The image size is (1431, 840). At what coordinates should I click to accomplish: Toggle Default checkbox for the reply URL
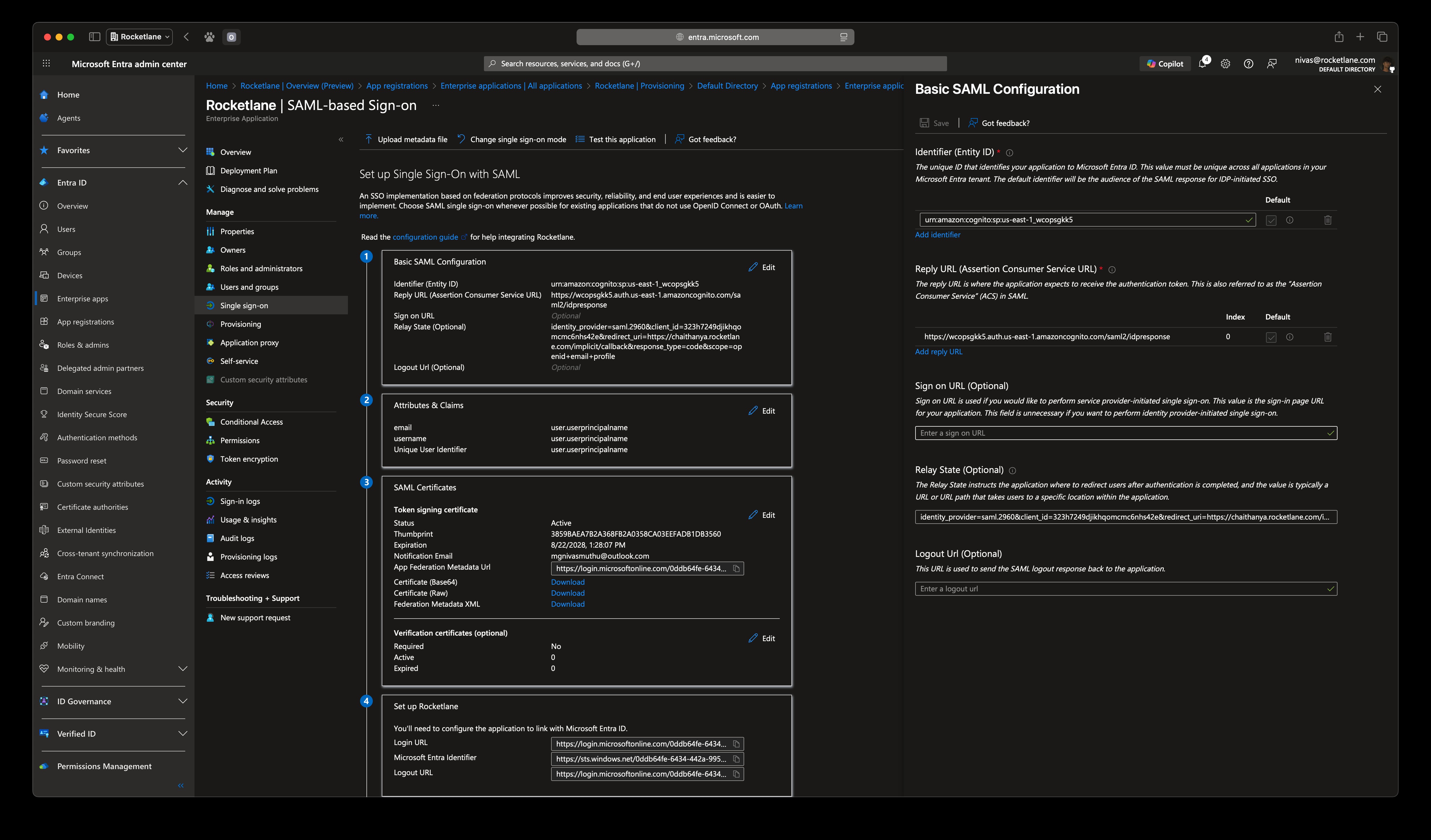pyautogui.click(x=1271, y=338)
